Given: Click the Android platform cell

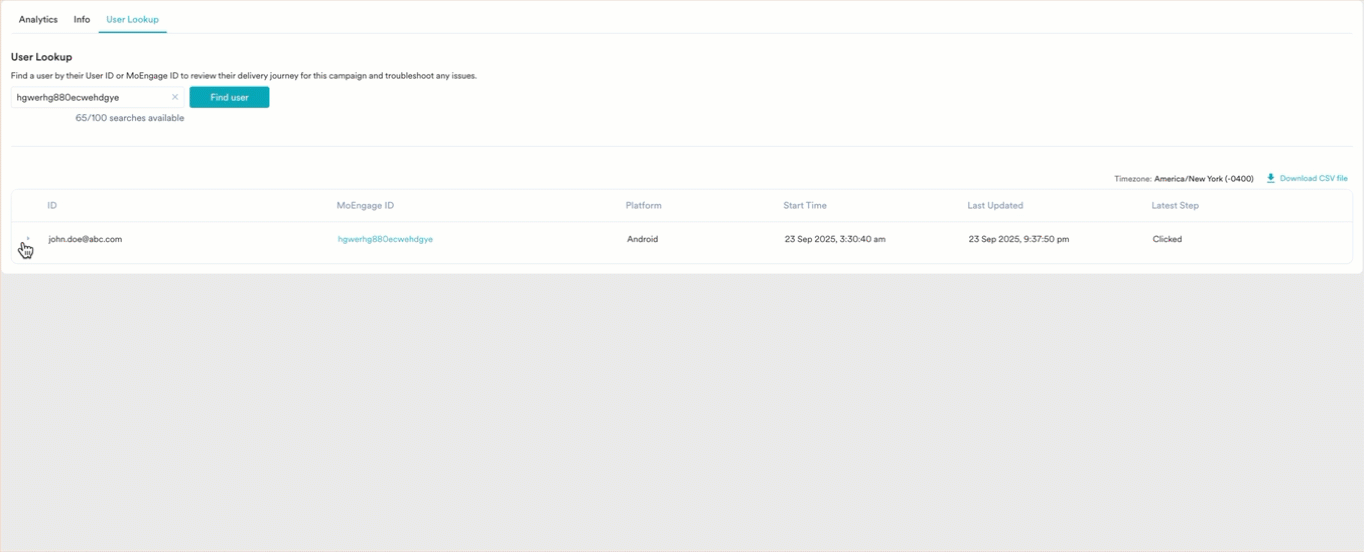Looking at the screenshot, I should [642, 240].
